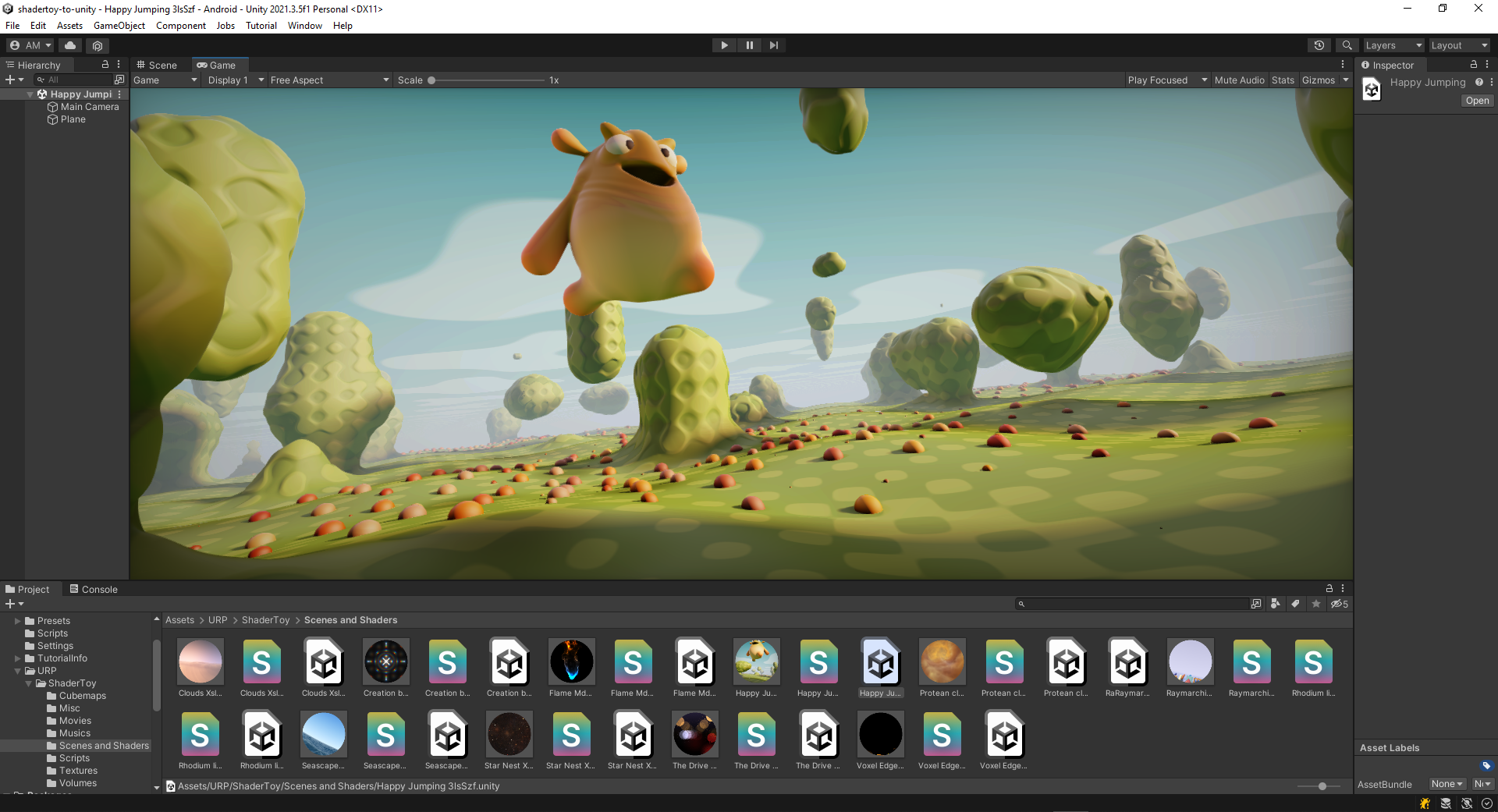Navigate to Assets in the breadcrumb

179,620
